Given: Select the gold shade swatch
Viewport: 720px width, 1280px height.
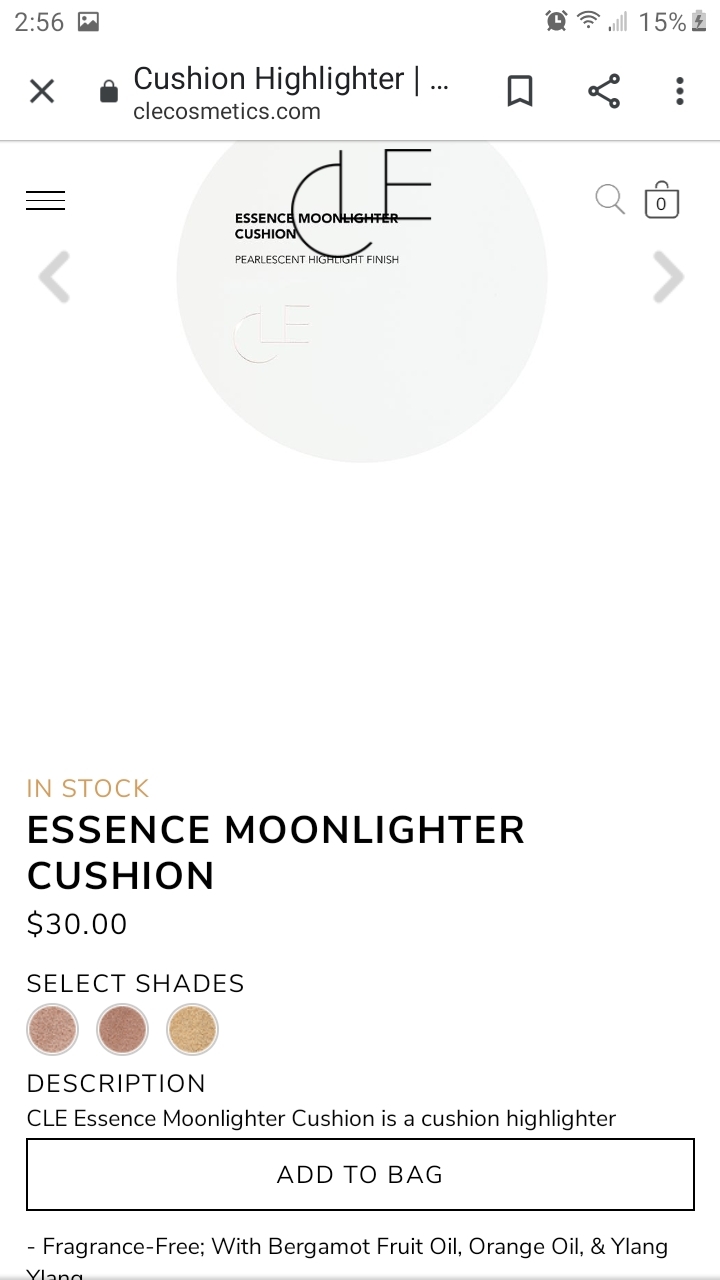Looking at the screenshot, I should point(192,1029).
